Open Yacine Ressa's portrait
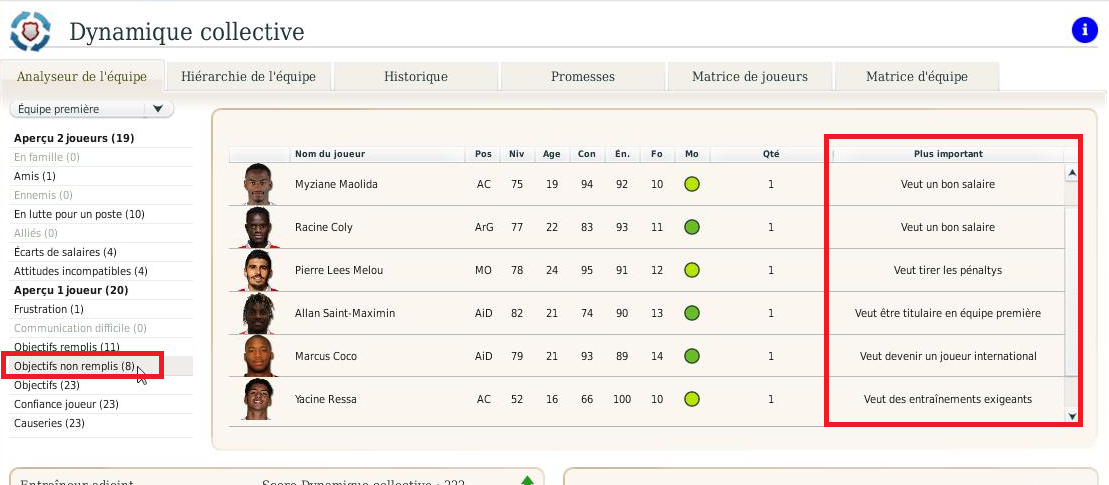Viewport: 1109px width, 485px height. 258,399
